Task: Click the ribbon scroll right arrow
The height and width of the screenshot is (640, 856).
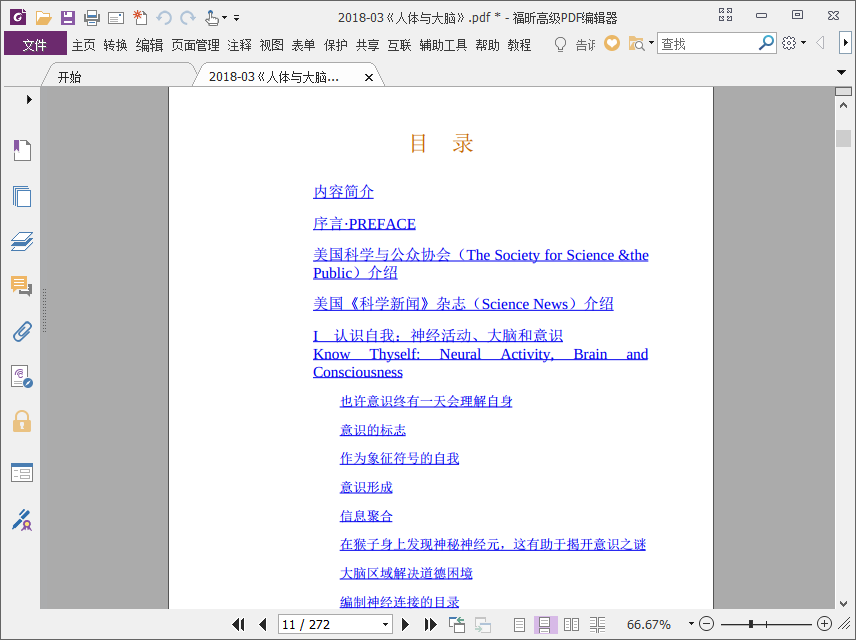Action: [846, 43]
